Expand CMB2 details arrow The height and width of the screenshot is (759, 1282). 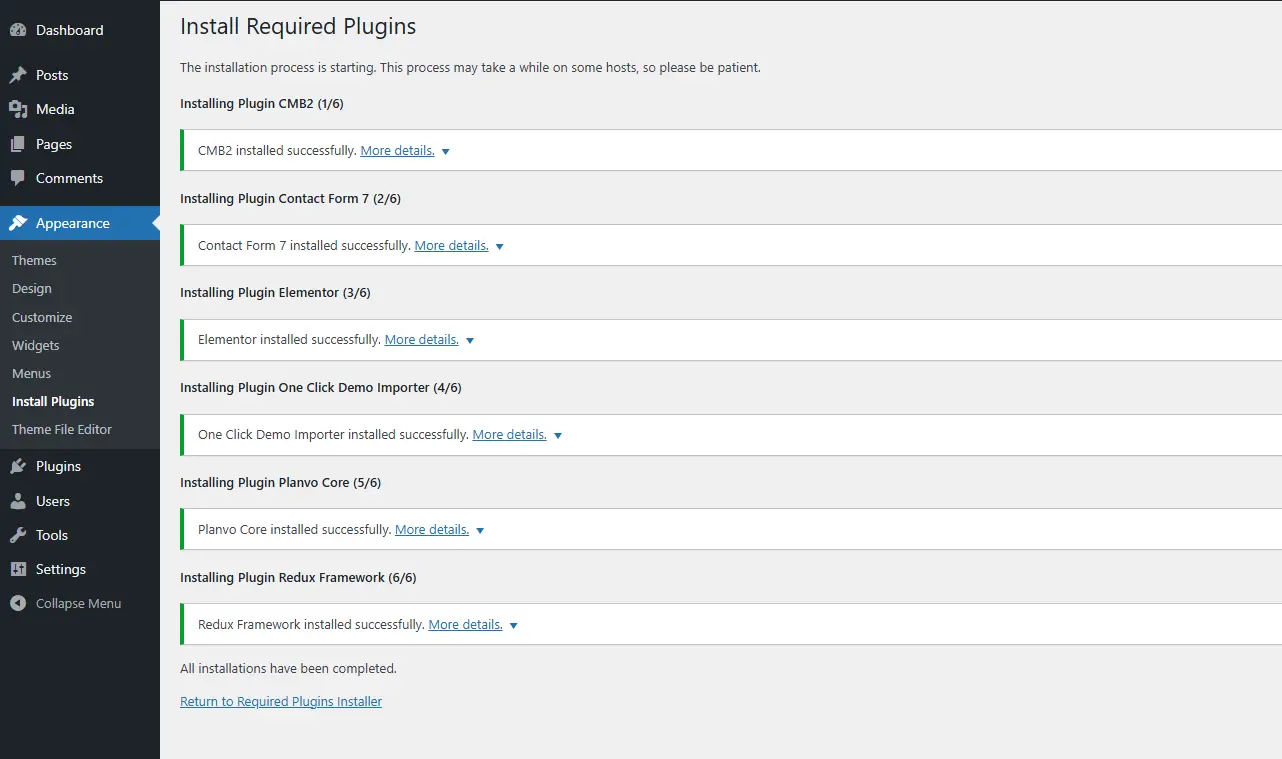[446, 152]
